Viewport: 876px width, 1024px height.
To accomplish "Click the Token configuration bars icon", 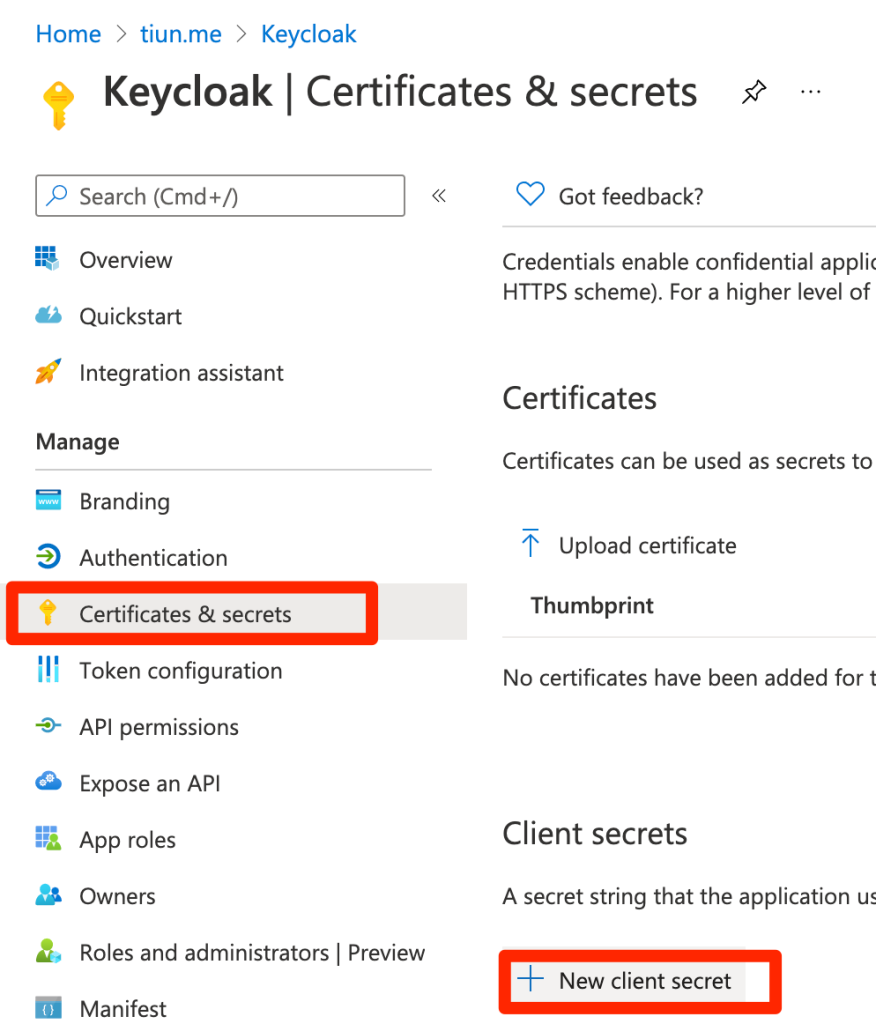I will pyautogui.click(x=48, y=669).
